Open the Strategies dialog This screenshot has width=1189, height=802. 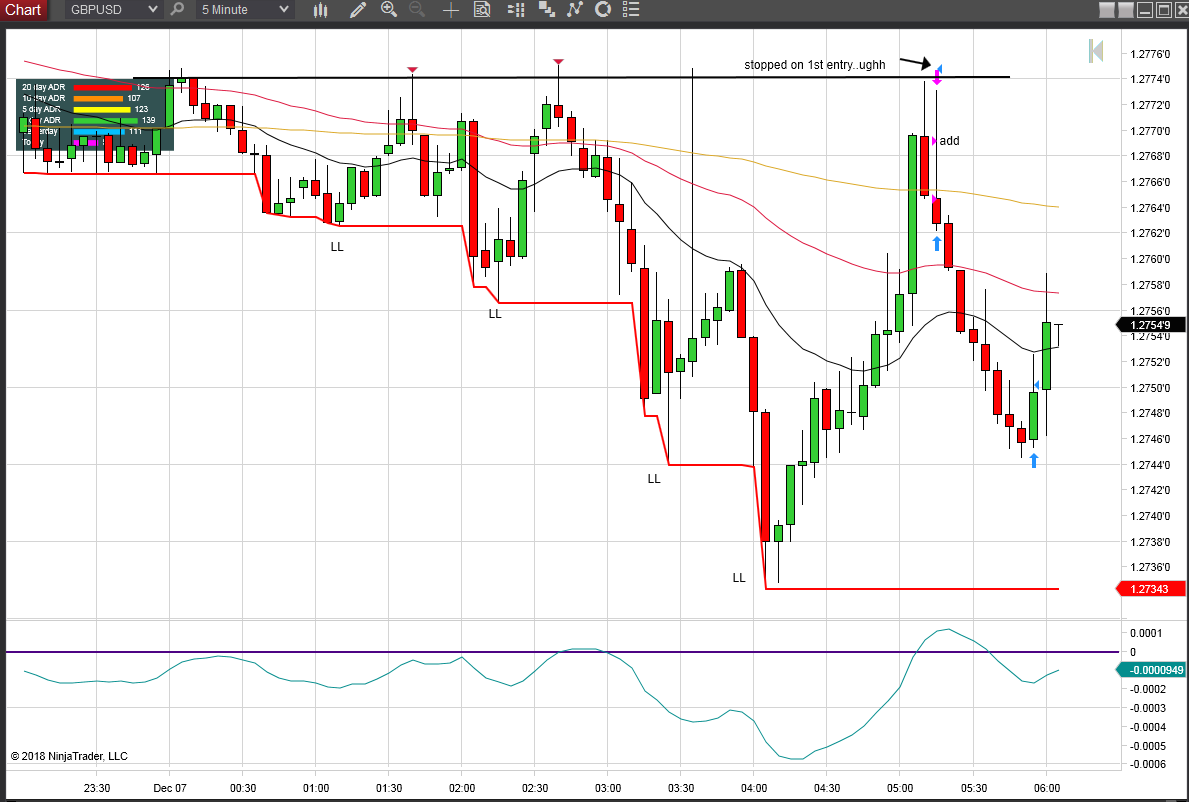pyautogui.click(x=603, y=10)
